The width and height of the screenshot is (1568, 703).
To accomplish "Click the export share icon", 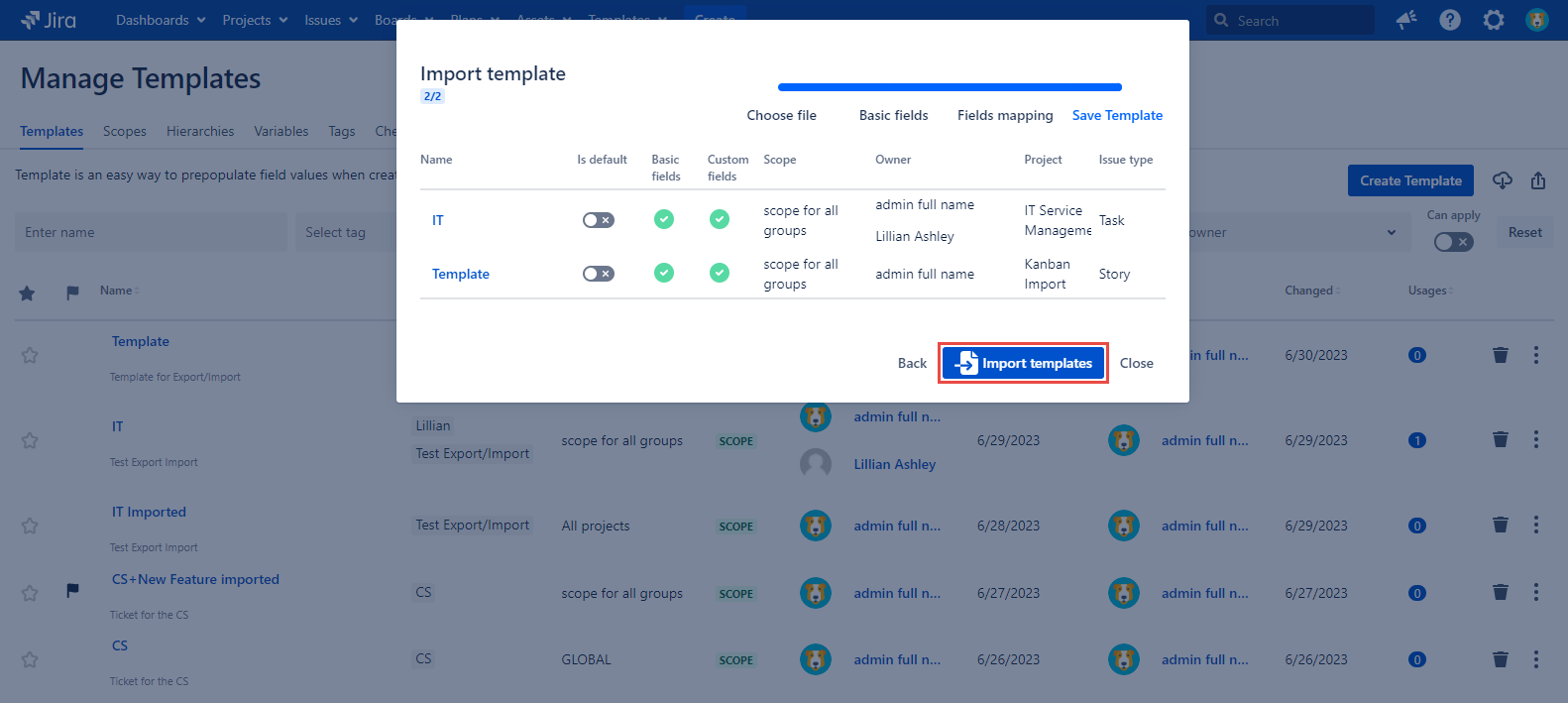I will (1538, 180).
